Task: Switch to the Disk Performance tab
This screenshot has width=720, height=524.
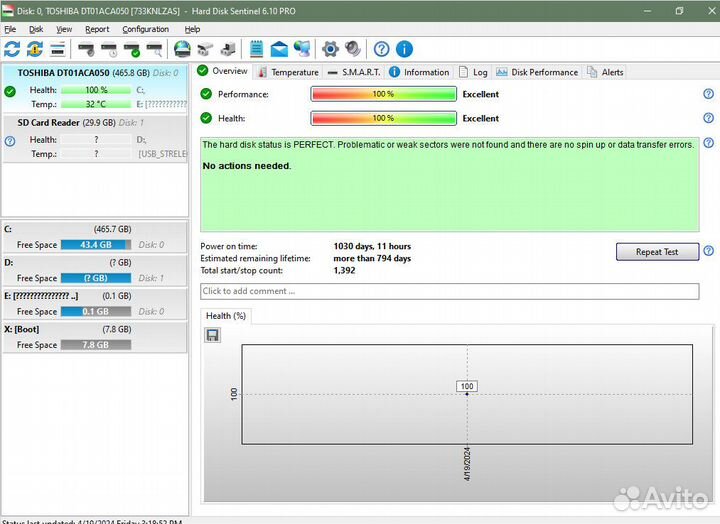Action: click(x=537, y=72)
